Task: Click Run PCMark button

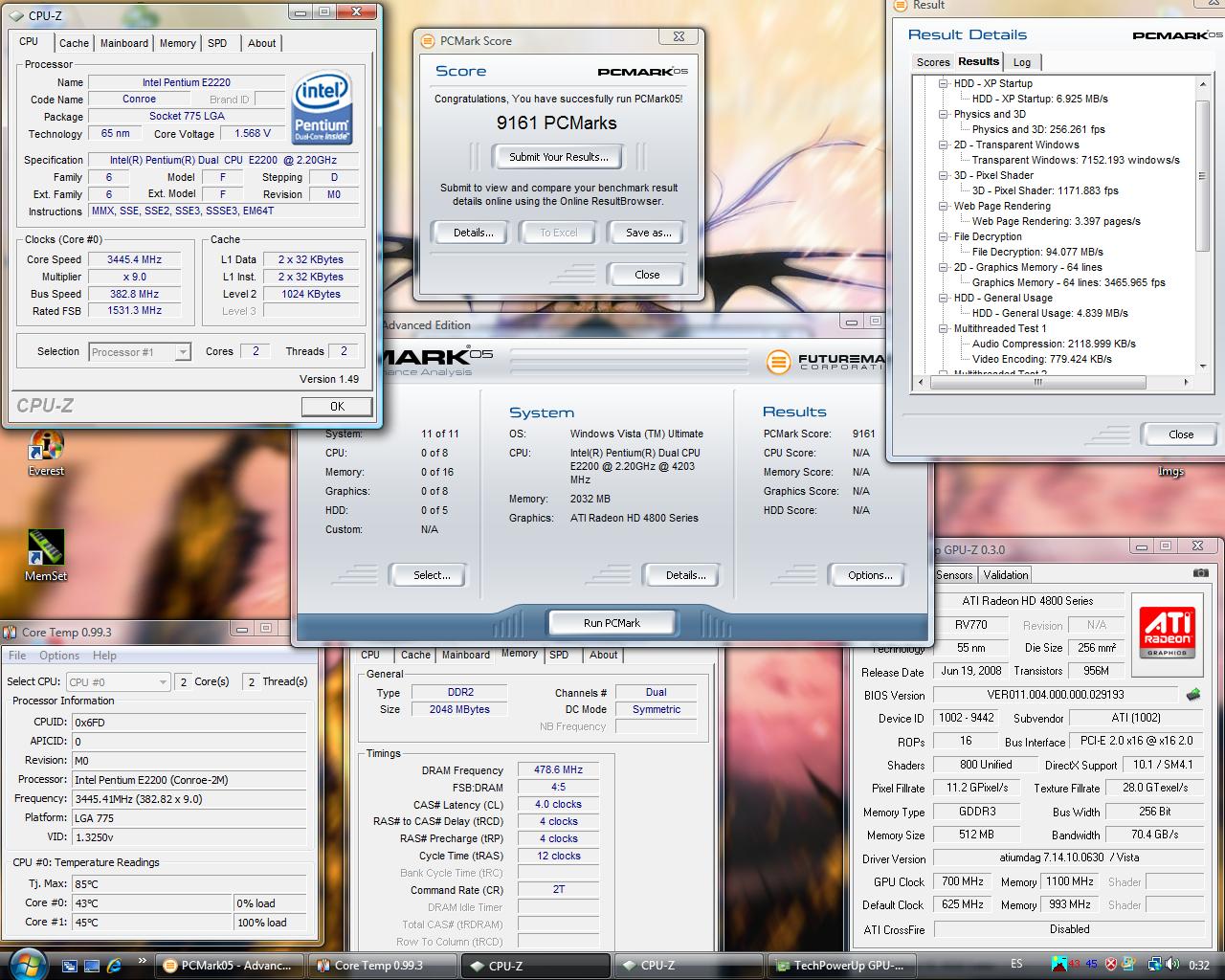Action: tap(612, 623)
